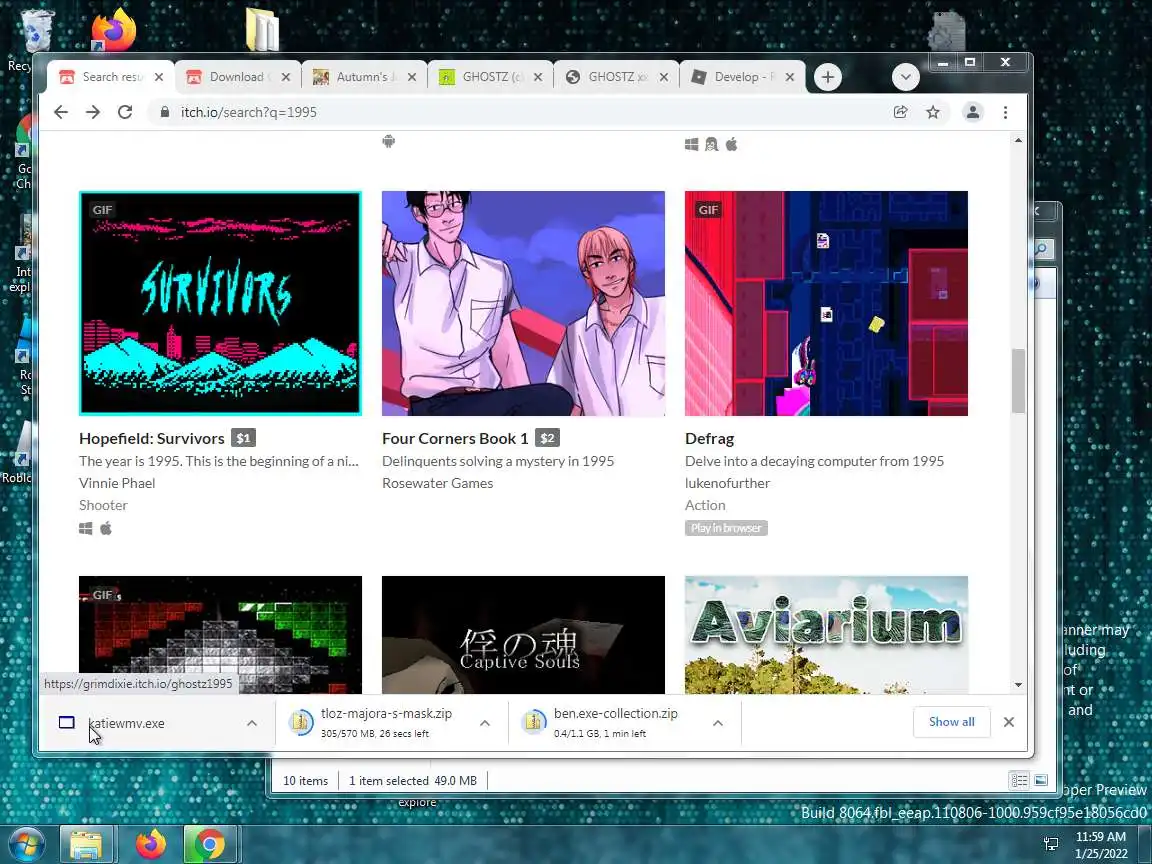This screenshot has height=864, width=1152.
Task: Click the Defrag title link
Action: pos(709,439)
